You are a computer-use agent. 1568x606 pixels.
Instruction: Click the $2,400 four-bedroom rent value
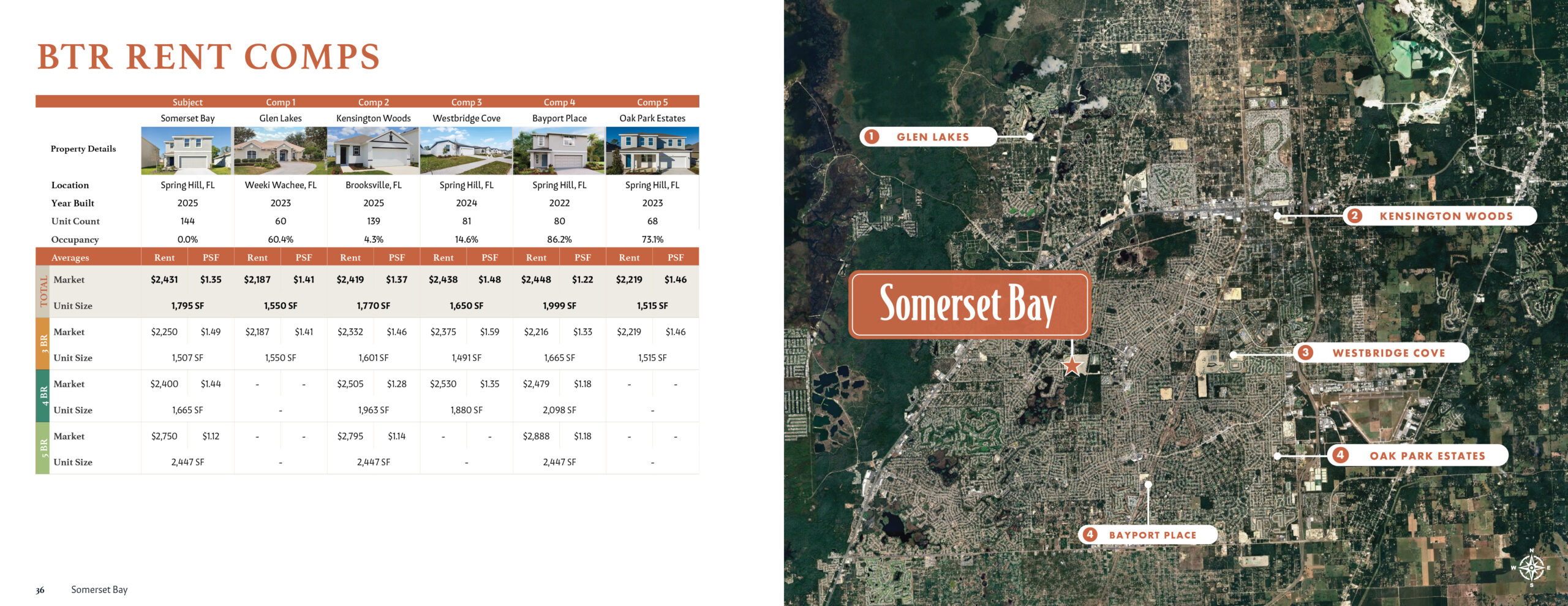pos(164,384)
